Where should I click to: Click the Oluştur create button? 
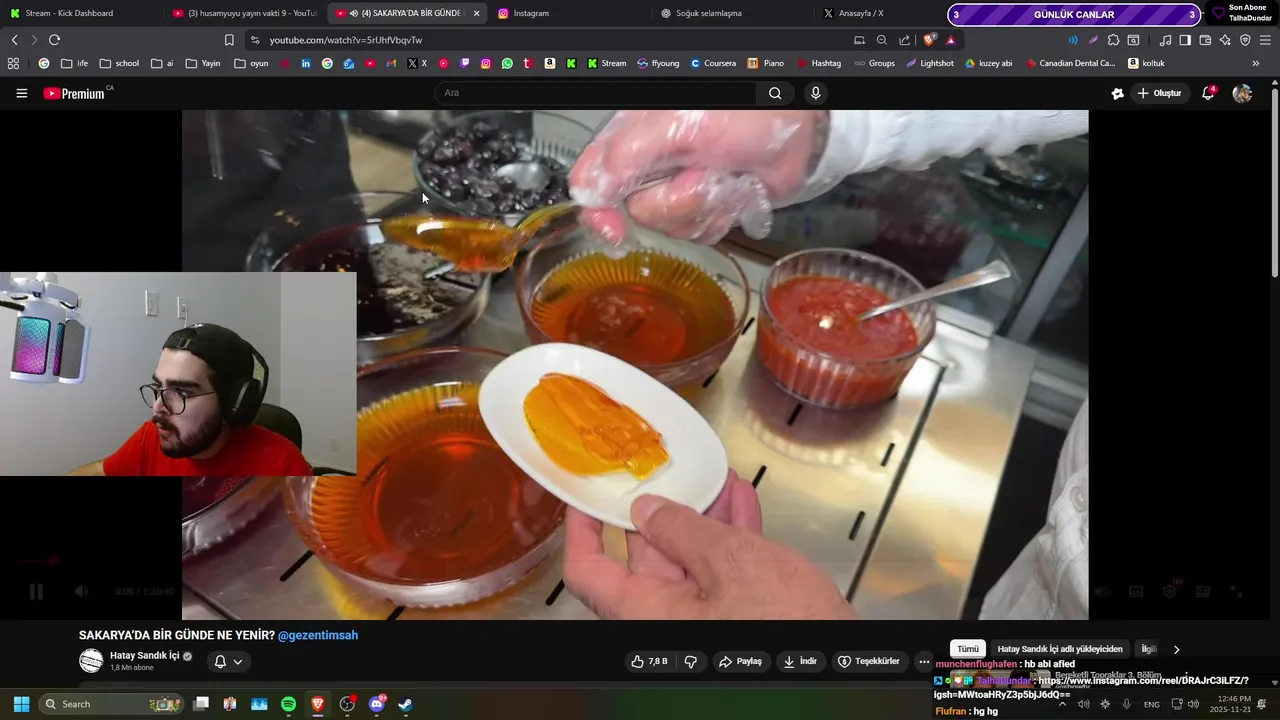[x=1159, y=93]
